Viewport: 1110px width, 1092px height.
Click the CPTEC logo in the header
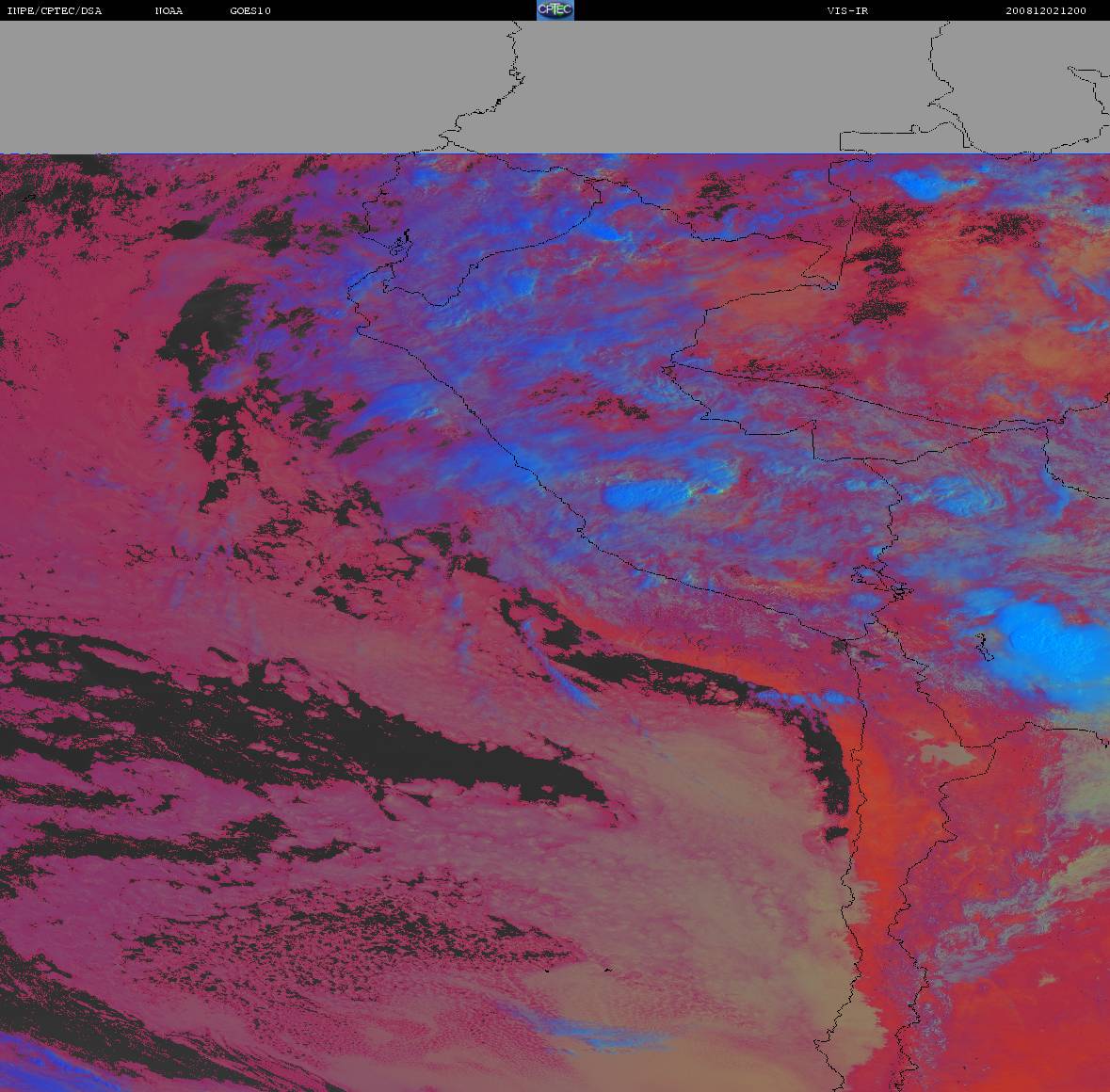click(555, 10)
